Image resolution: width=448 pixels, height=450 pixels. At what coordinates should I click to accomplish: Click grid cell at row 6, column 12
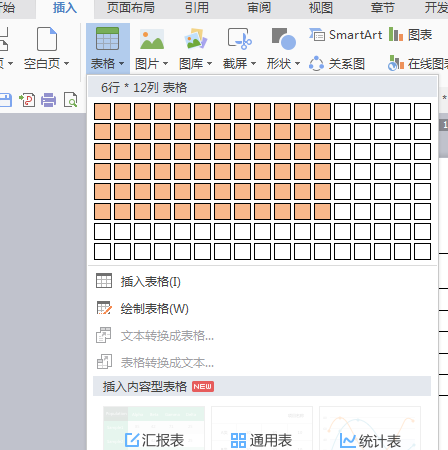tap(322, 211)
